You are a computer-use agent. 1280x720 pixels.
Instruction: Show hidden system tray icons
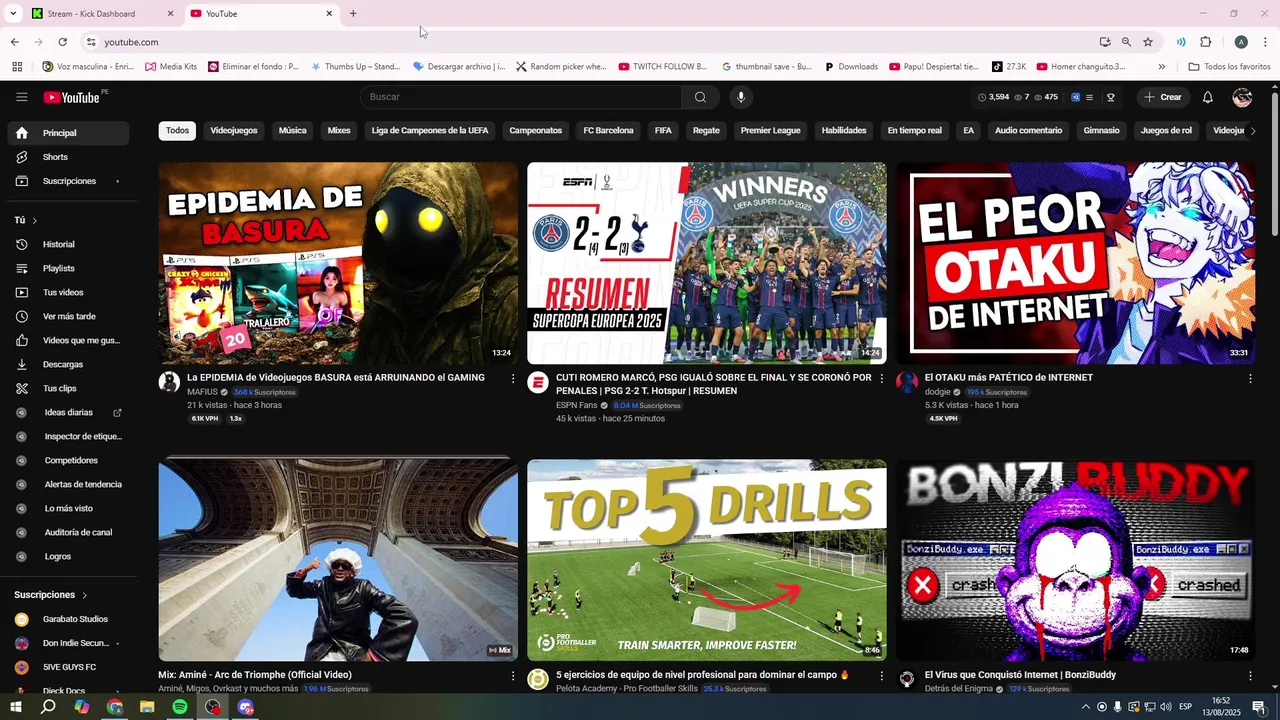tap(1086, 707)
